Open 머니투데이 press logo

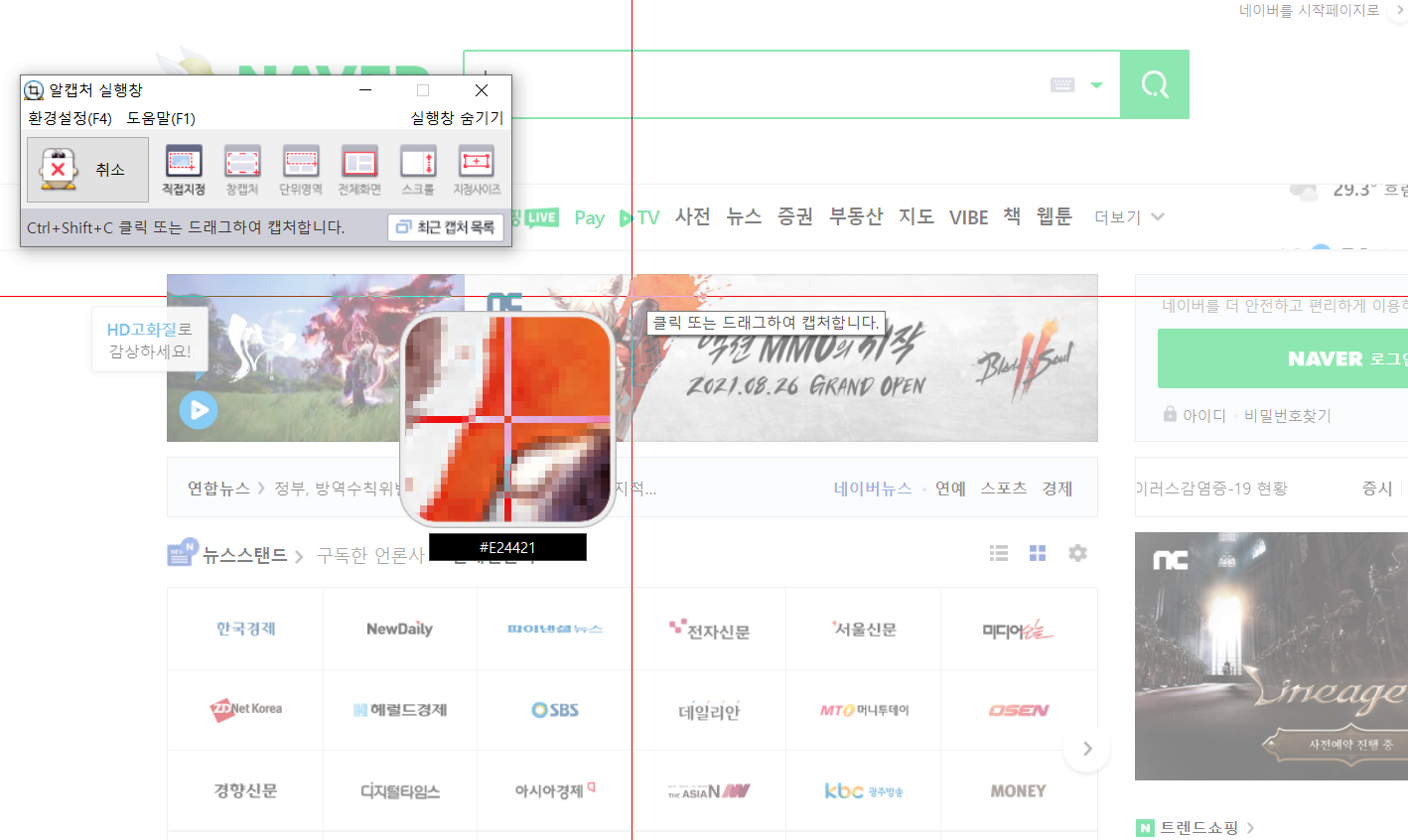pyautogui.click(x=864, y=710)
